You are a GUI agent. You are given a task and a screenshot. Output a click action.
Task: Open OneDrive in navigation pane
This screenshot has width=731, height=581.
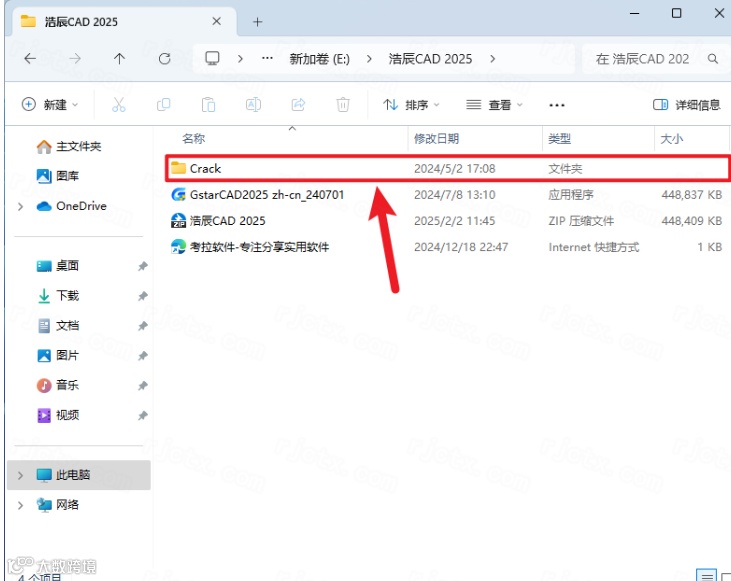point(71,206)
